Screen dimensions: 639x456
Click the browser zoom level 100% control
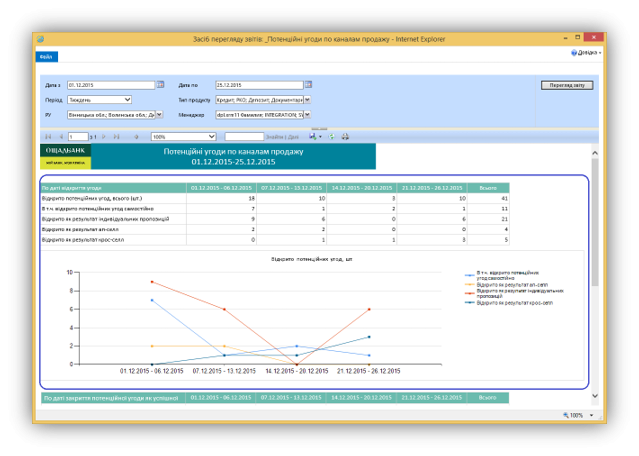[578, 414]
